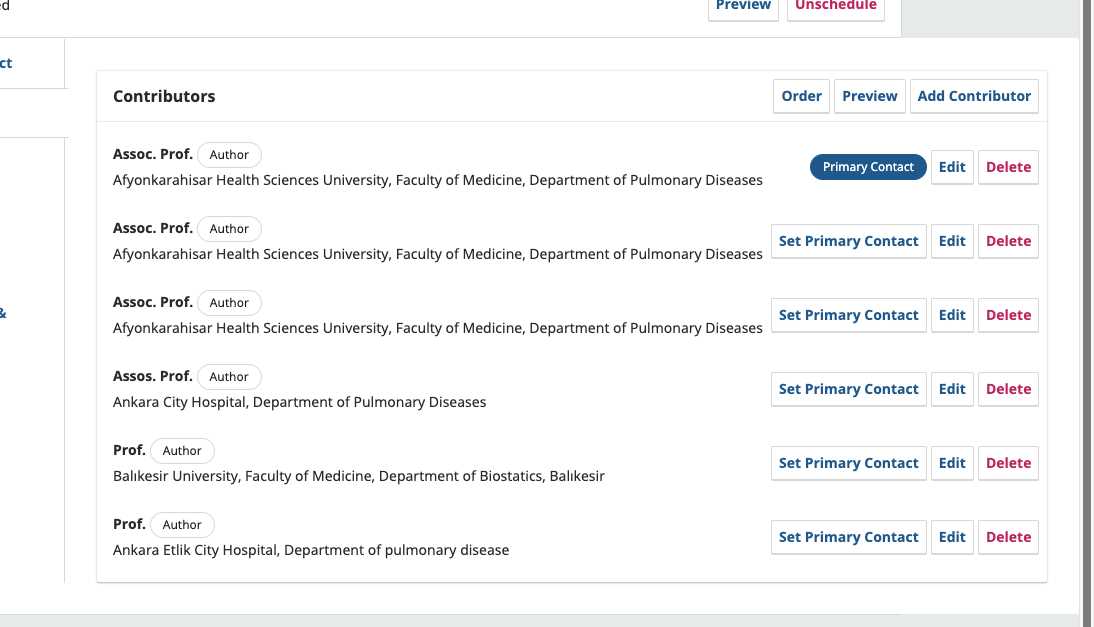Click the Add Contributor button

[973, 96]
